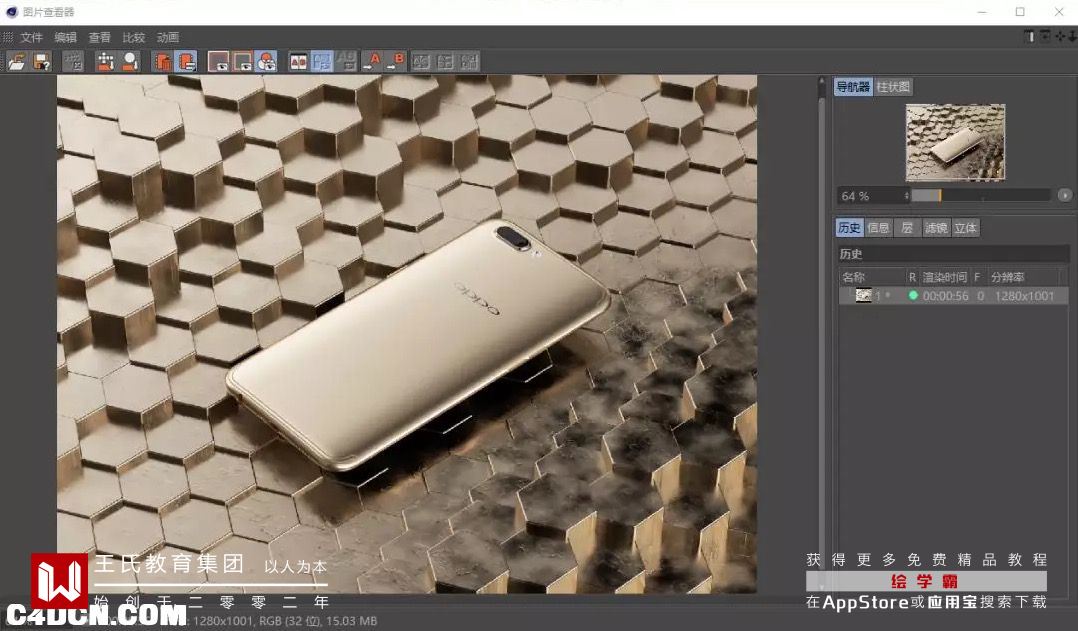Image resolution: width=1078 pixels, height=631 pixels.
Task: Open the 比较 menu
Action: coord(133,37)
